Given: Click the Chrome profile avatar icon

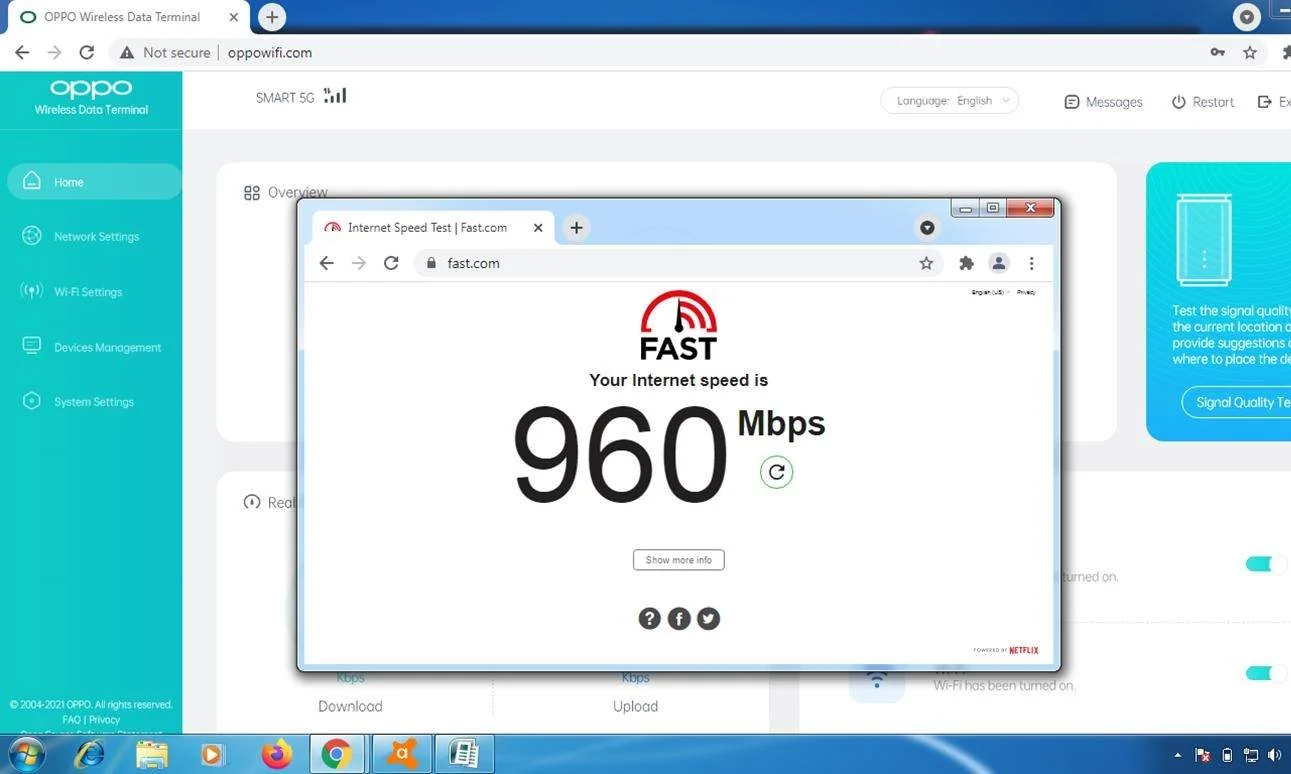Looking at the screenshot, I should tap(998, 263).
